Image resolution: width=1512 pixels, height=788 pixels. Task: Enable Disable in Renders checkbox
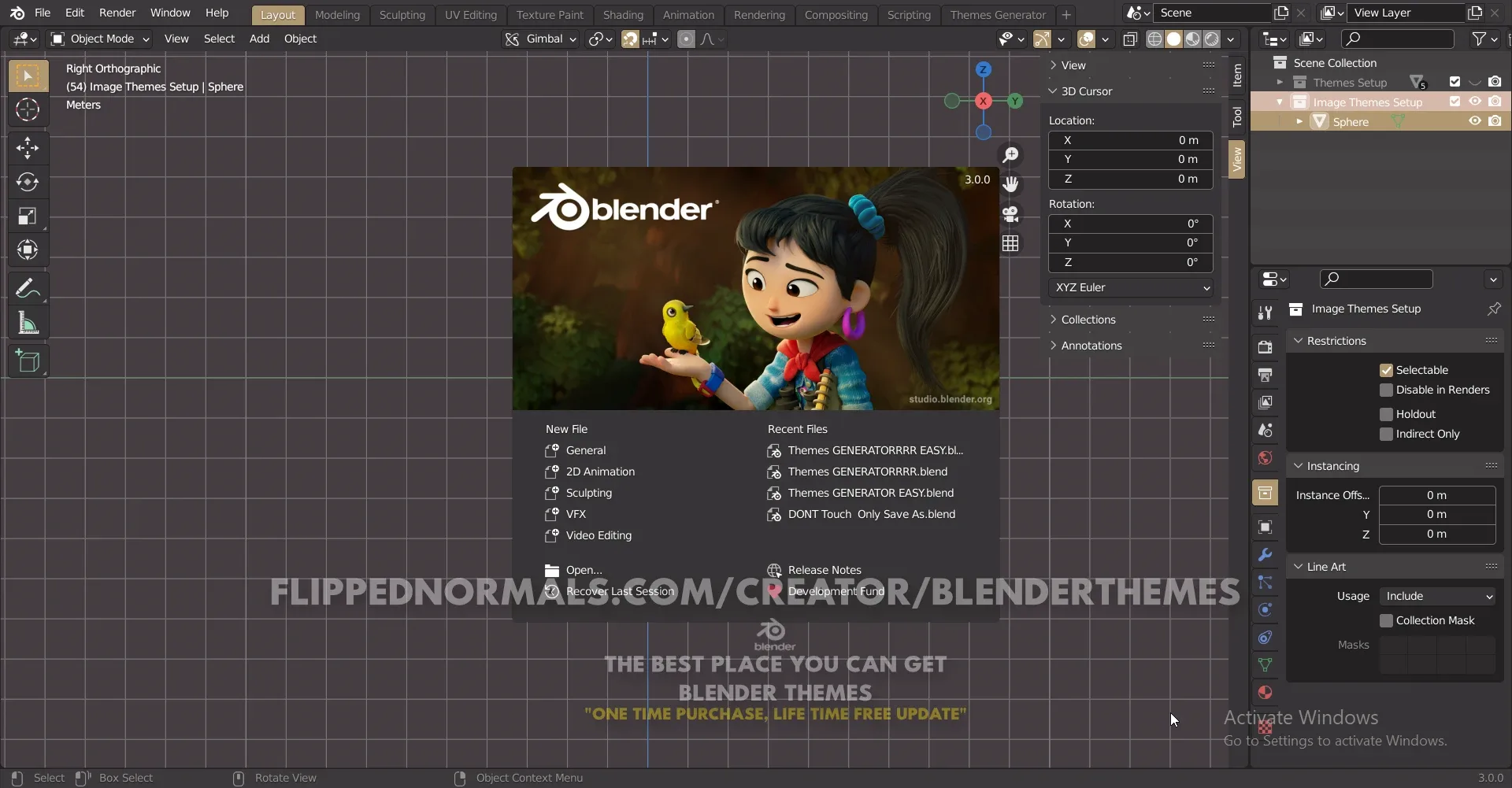pos(1386,390)
